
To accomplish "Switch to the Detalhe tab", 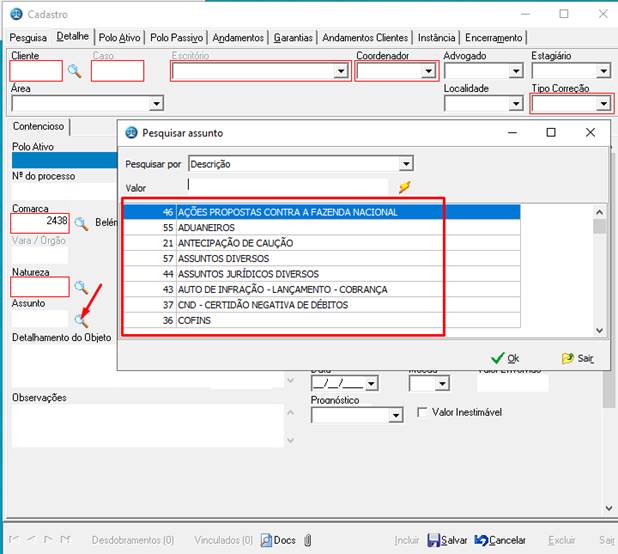I will pyautogui.click(x=73, y=37).
